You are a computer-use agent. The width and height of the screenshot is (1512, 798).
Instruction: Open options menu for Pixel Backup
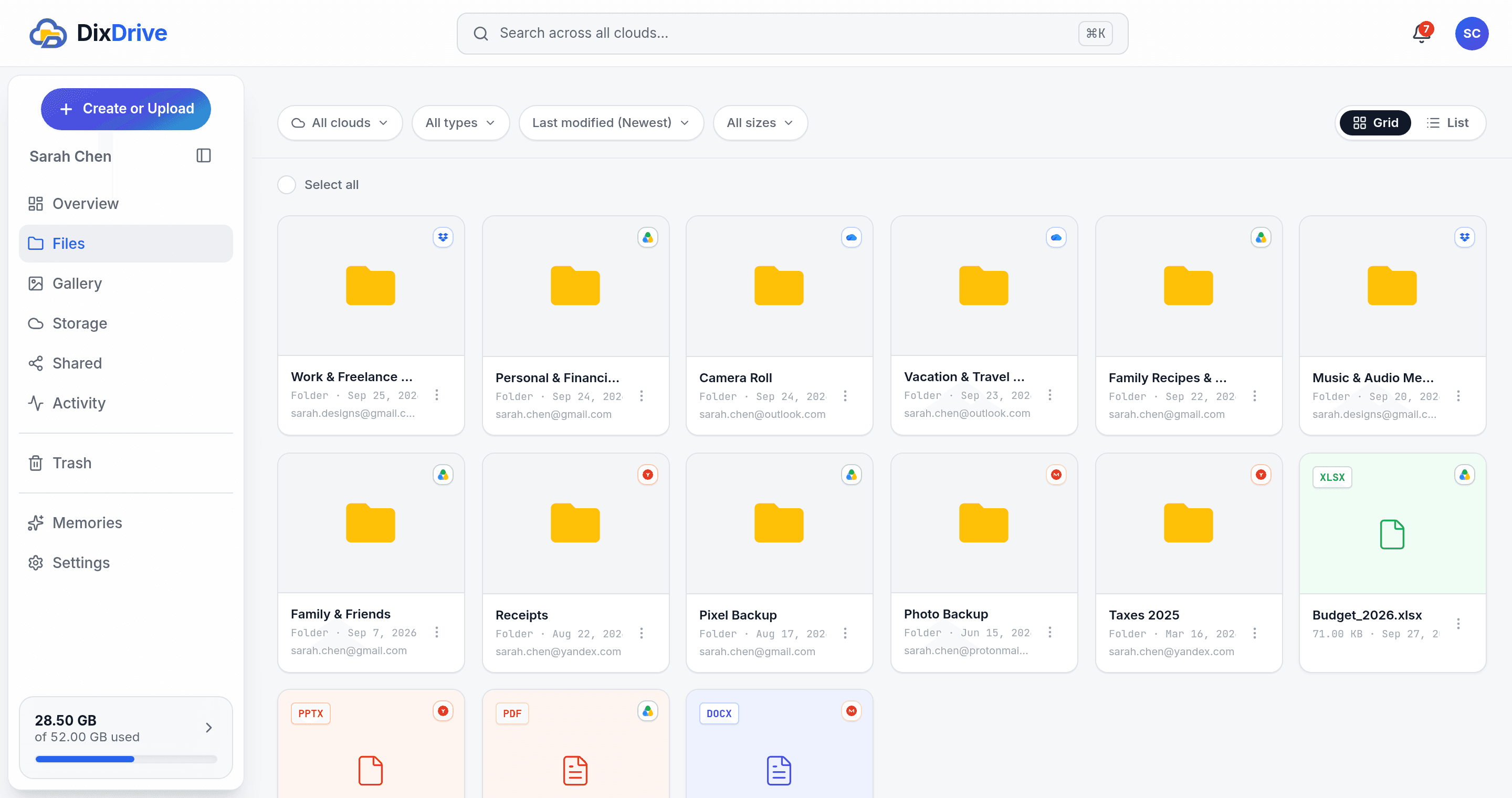(x=845, y=633)
